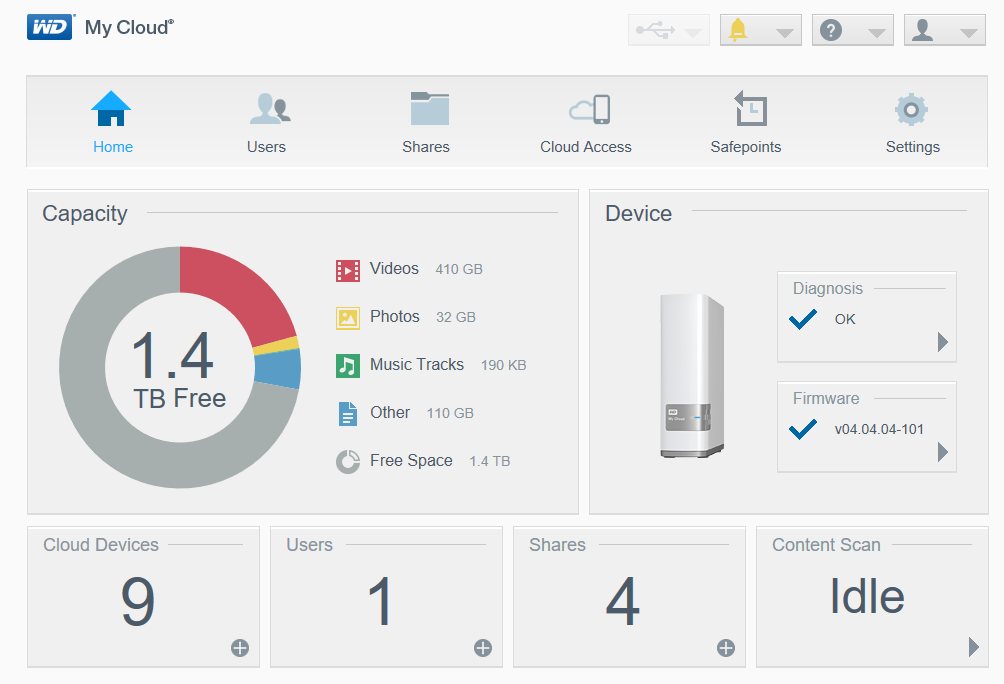Viewport: 1004px width, 684px height.
Task: Click the WD My Cloud logo
Action: (100, 28)
